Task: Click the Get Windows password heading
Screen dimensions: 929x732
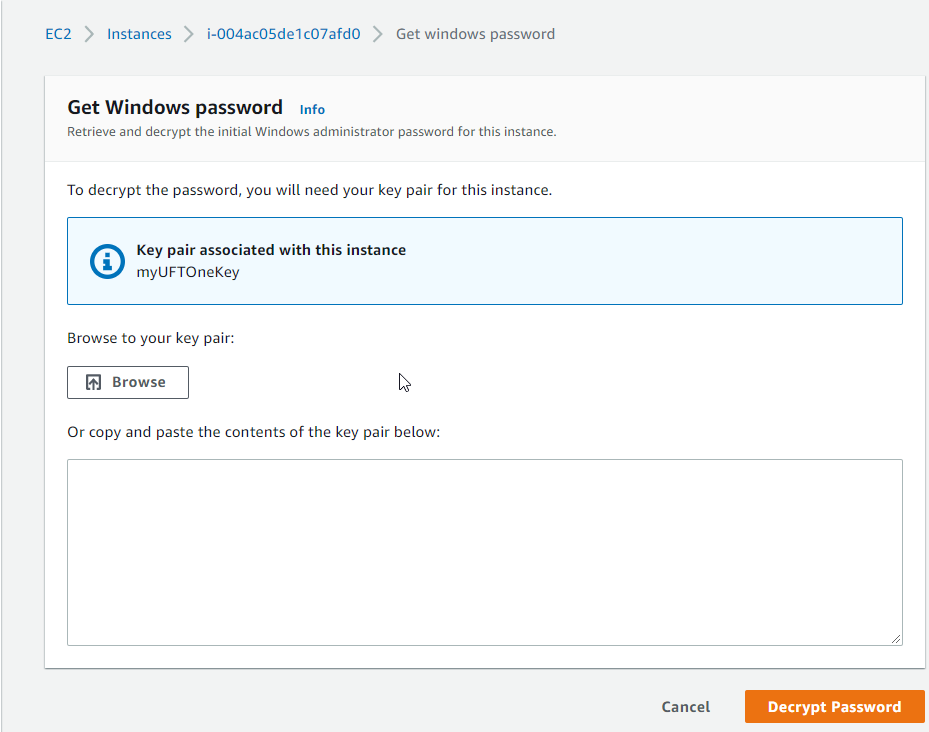Action: (175, 107)
